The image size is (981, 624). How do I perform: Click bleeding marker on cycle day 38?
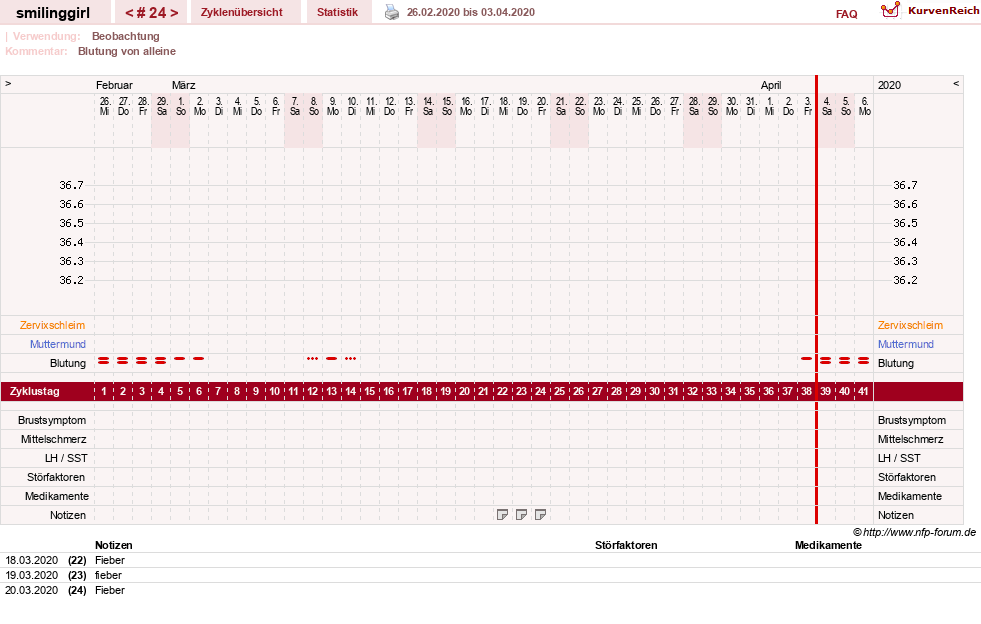click(x=806, y=359)
